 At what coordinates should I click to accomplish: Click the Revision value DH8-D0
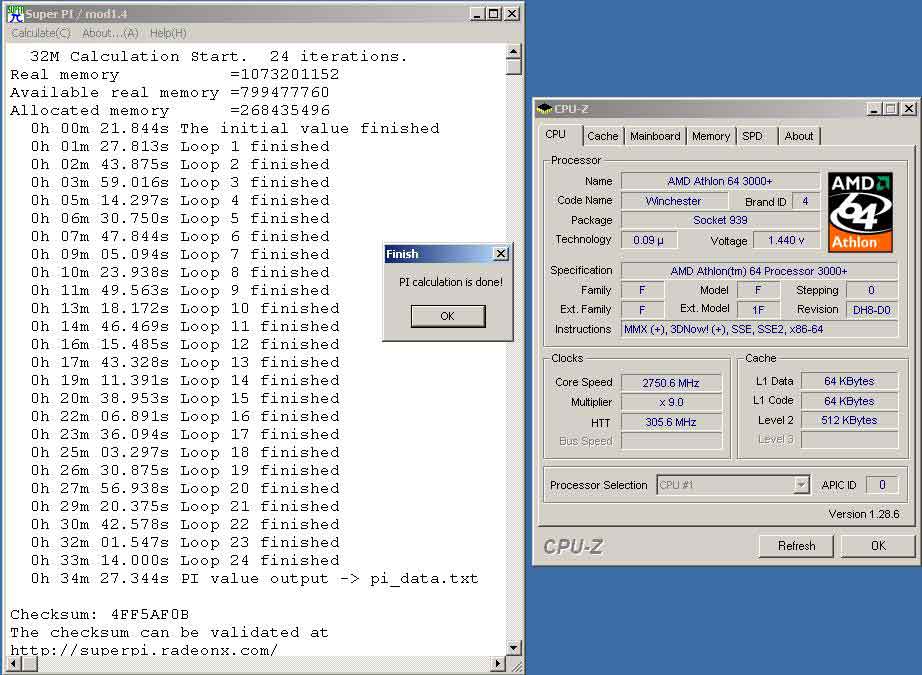pos(871,310)
